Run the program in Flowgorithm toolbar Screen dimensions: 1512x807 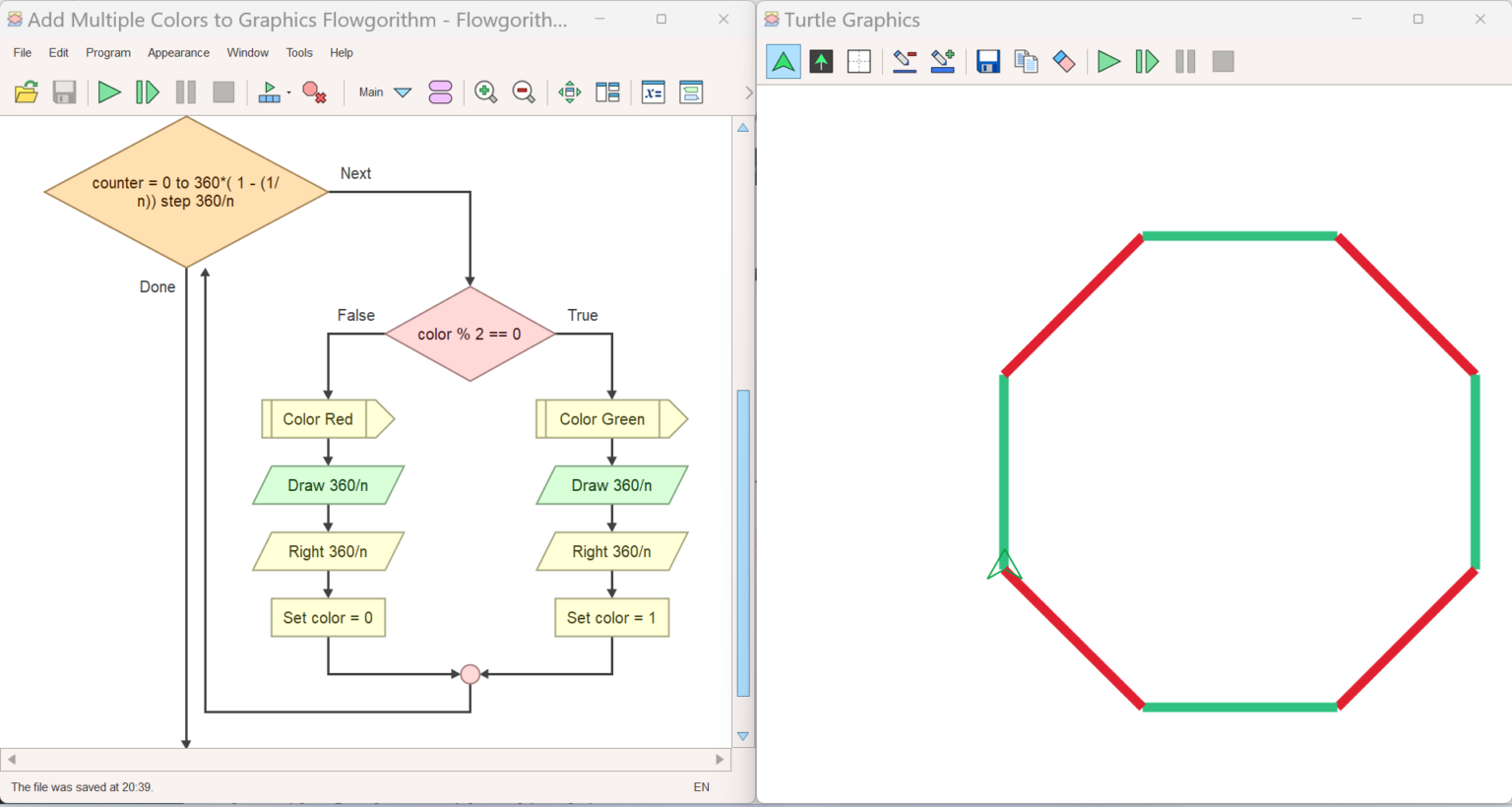109,93
